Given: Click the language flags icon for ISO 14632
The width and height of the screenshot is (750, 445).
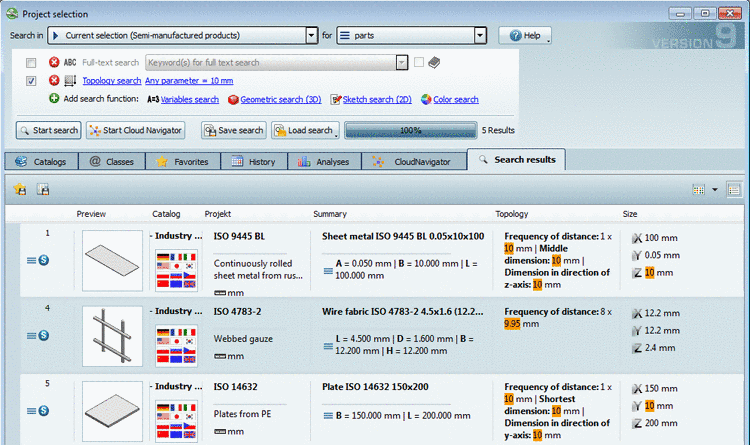Looking at the screenshot, I should (176, 420).
